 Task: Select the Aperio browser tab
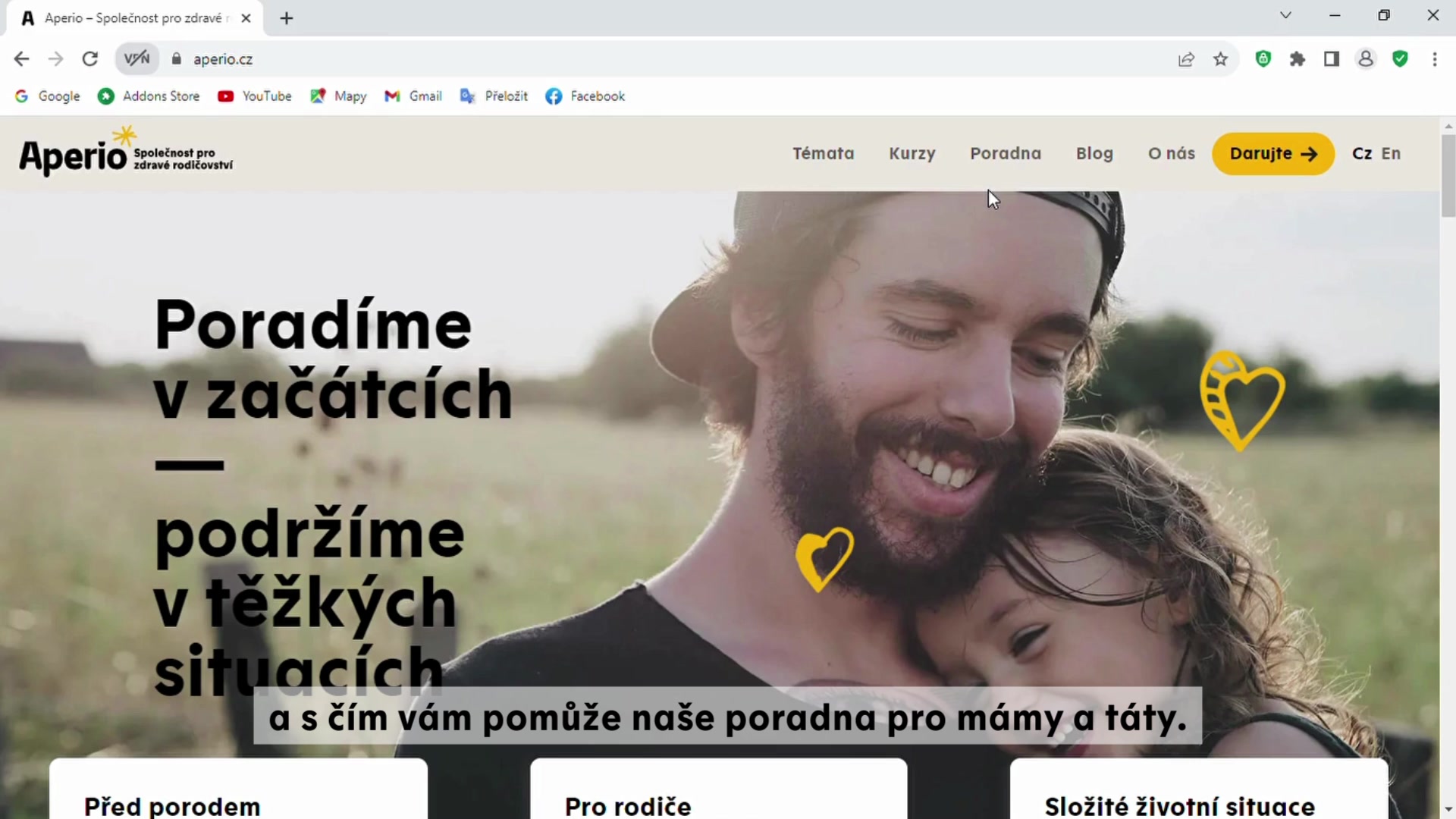point(135,18)
